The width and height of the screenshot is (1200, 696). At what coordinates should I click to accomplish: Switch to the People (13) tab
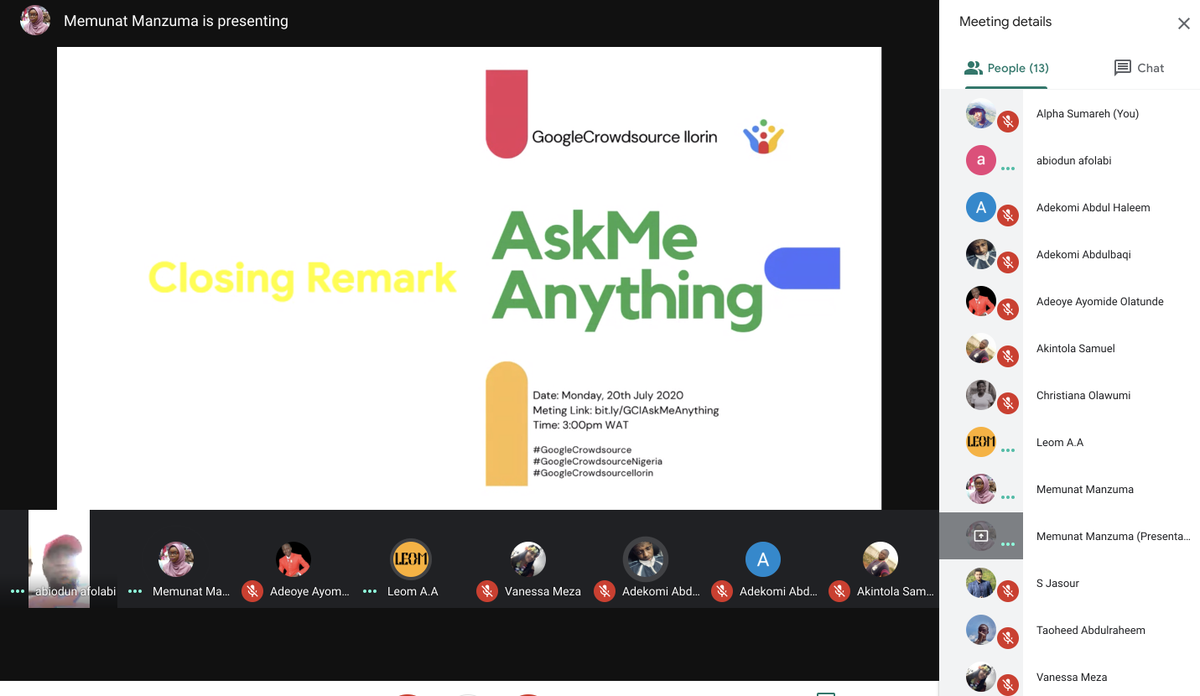[1006, 68]
